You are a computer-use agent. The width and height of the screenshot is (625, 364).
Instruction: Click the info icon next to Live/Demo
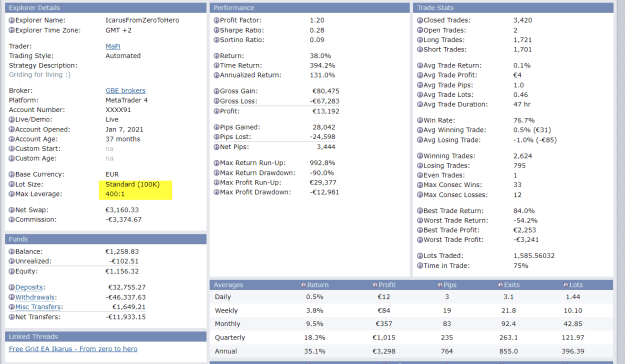(x=12, y=120)
